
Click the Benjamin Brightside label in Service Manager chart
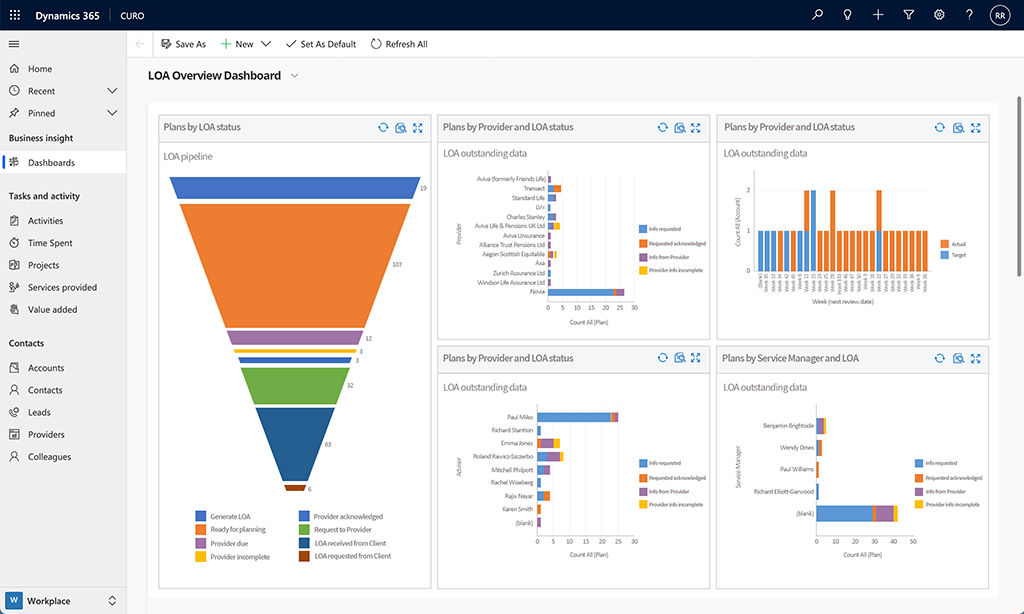[x=788, y=426]
